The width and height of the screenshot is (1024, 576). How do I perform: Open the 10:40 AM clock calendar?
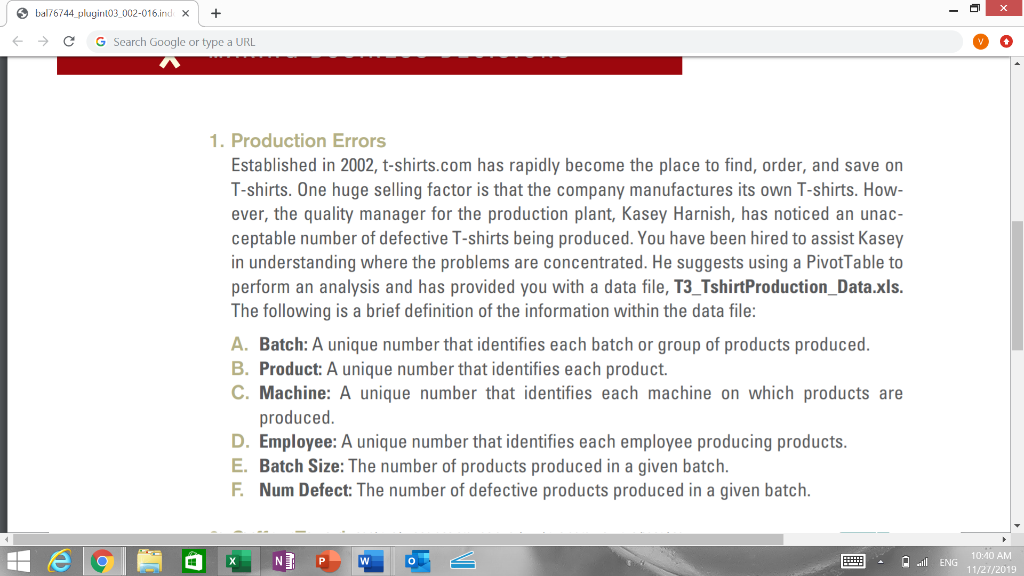point(991,562)
